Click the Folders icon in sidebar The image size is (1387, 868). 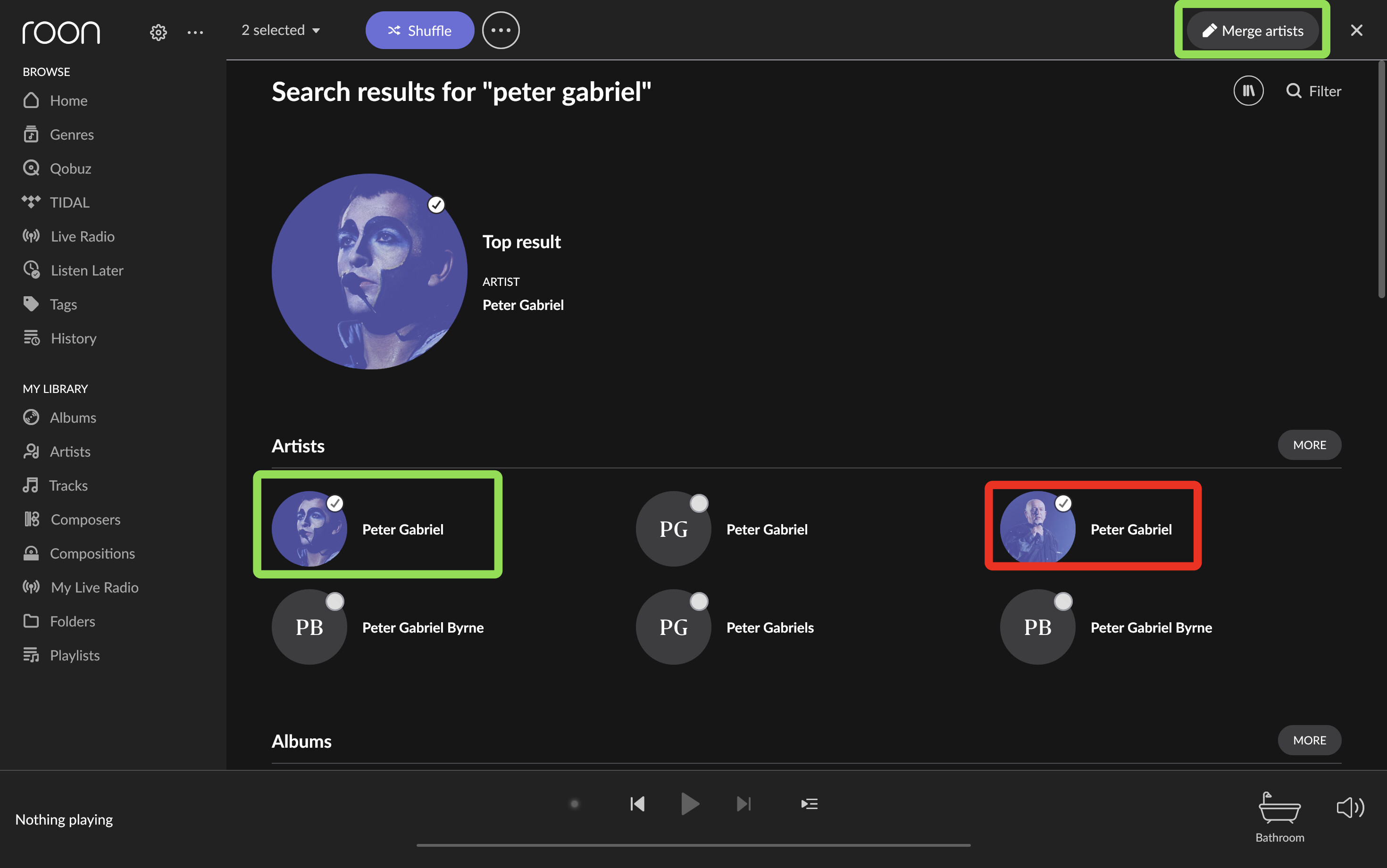coord(31,621)
